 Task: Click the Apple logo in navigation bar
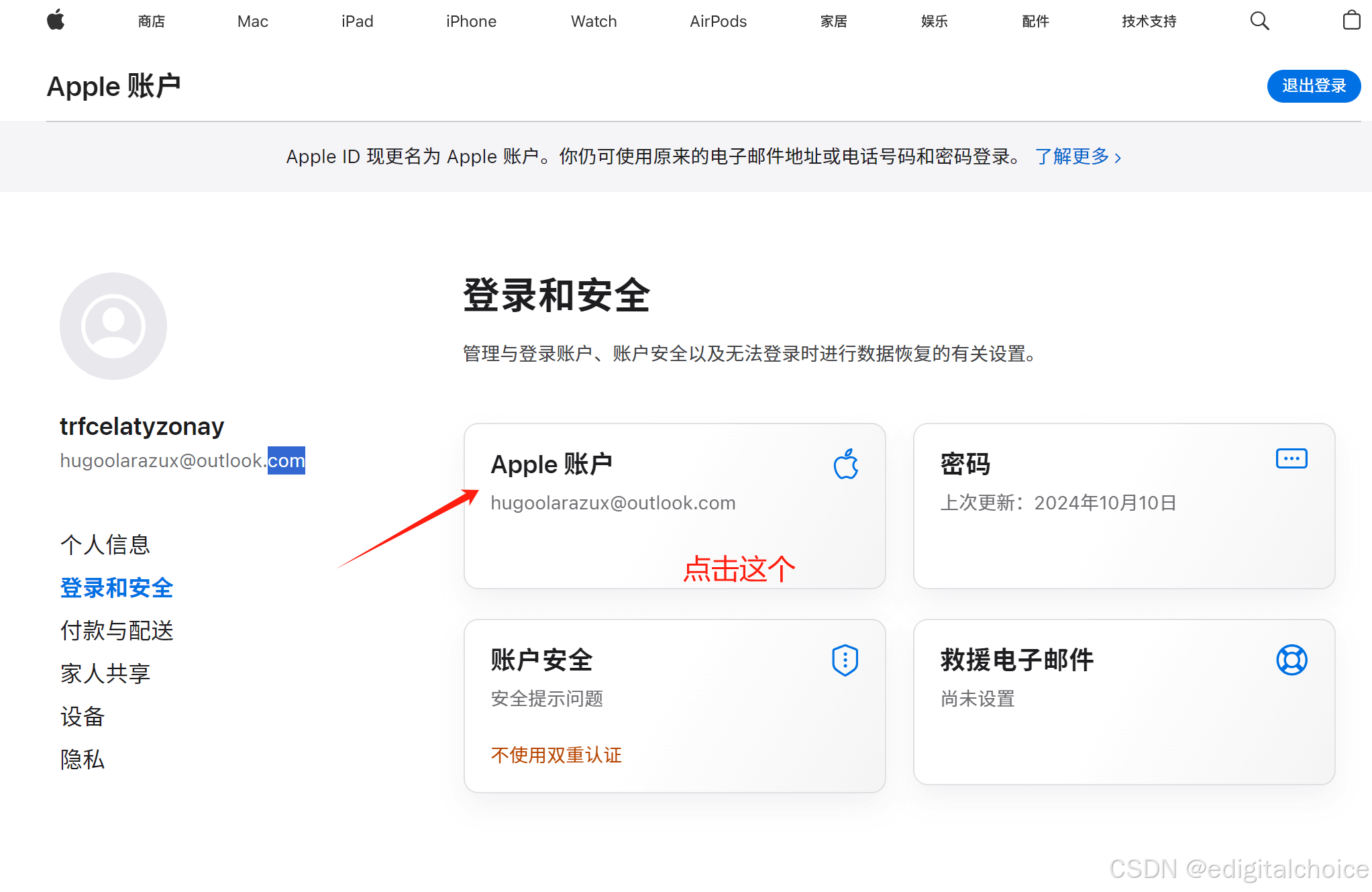pyautogui.click(x=56, y=20)
